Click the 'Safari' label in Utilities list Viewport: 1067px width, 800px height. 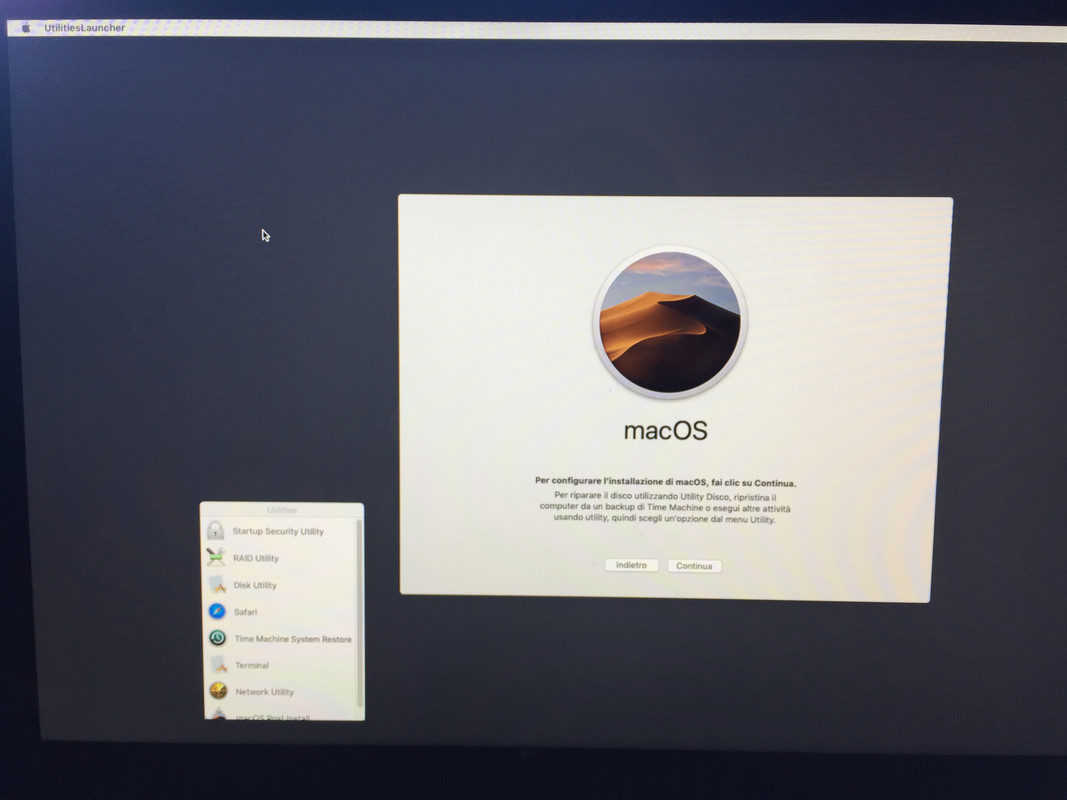click(x=246, y=612)
